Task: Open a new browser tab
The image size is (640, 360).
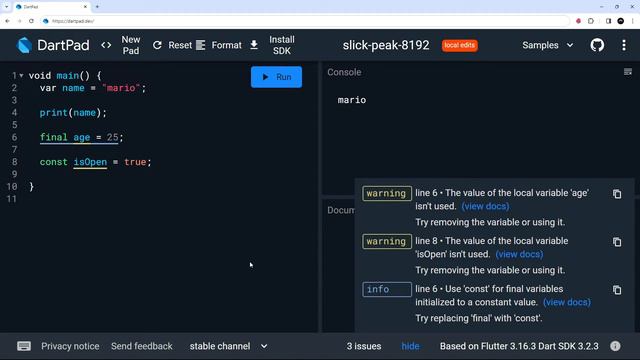Action: click(x=97, y=7)
